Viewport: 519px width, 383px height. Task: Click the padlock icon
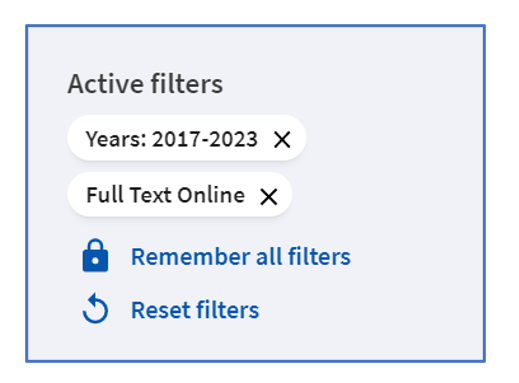coord(95,256)
